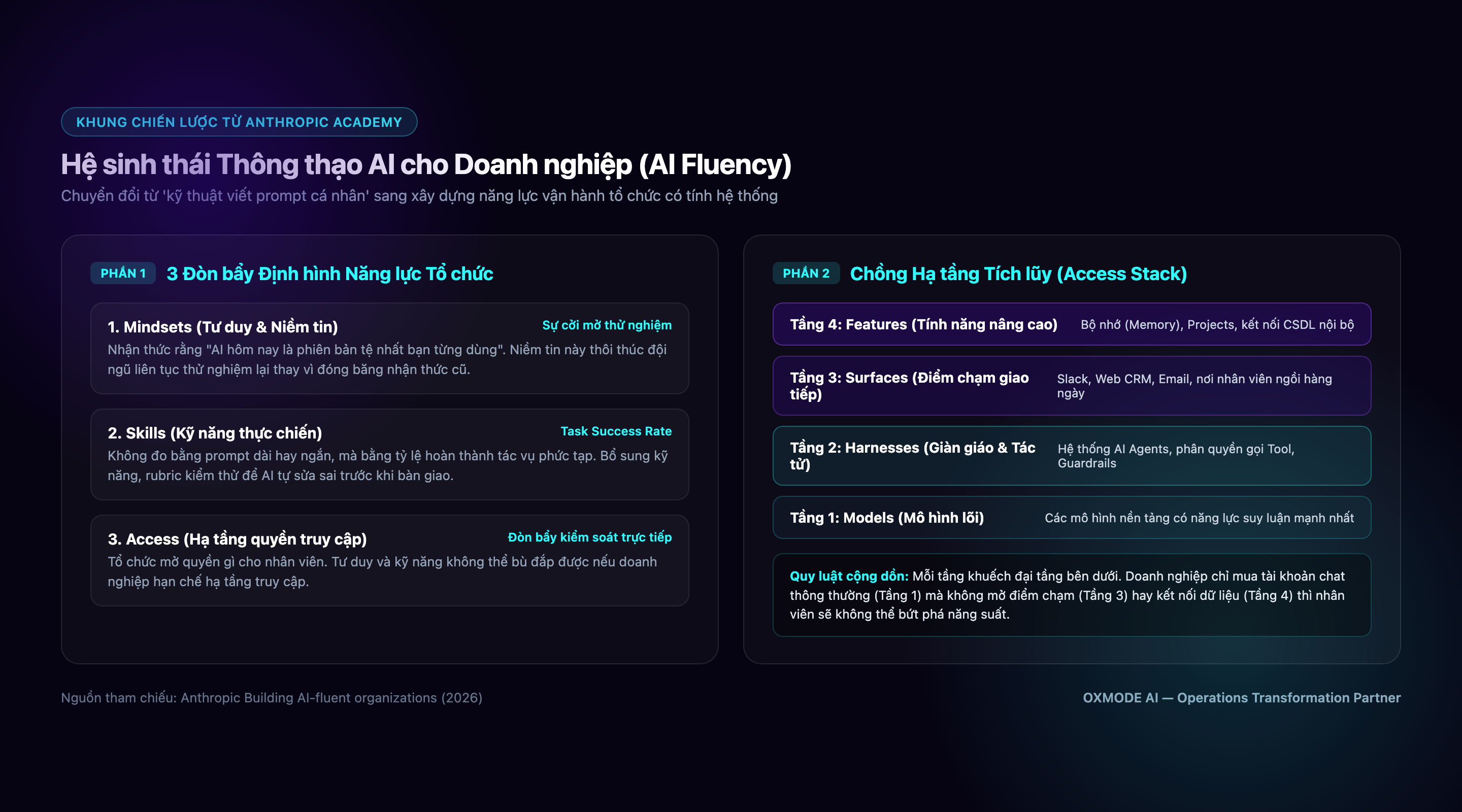Click the '3 Đòn bẩy Định hình Năng lực Tổ chức' heading
The height and width of the screenshot is (812, 1462).
pyautogui.click(x=330, y=274)
